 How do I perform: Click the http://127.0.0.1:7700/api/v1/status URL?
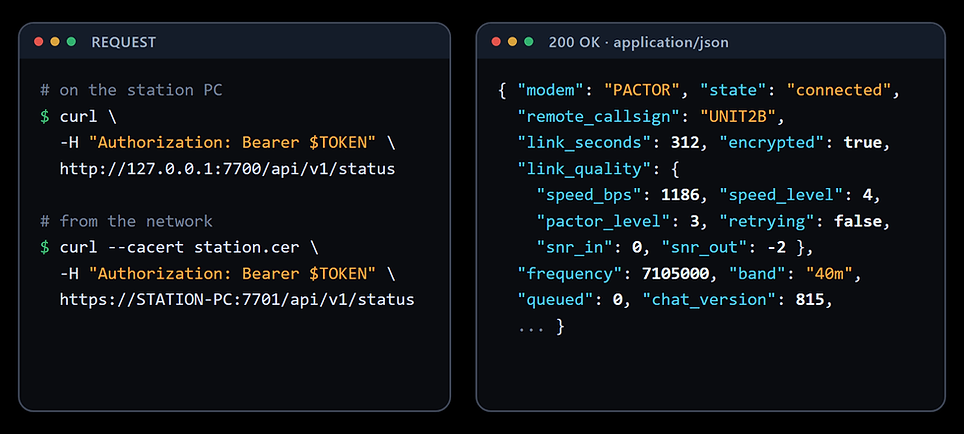(227, 169)
